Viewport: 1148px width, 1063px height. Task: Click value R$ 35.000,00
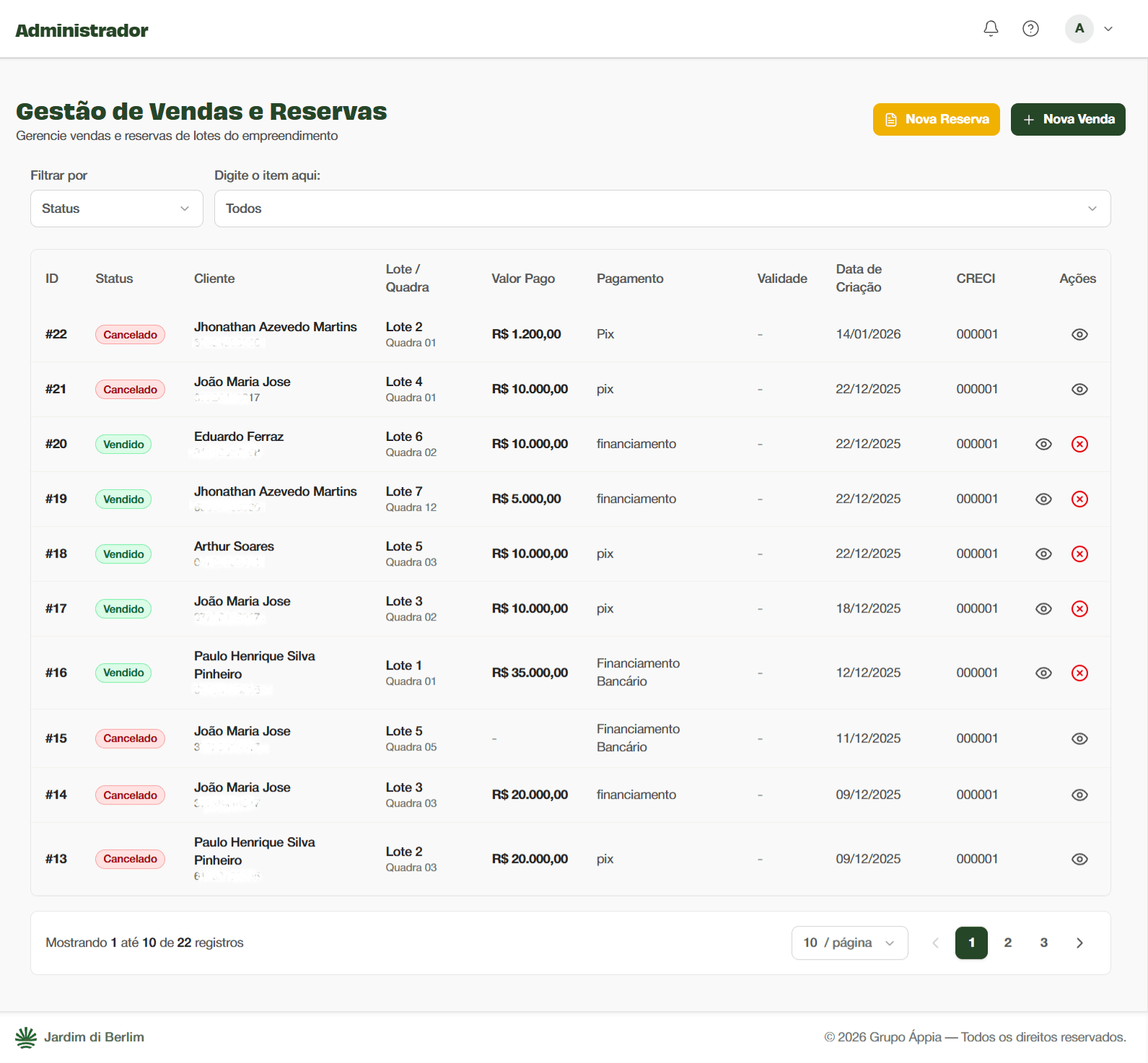[530, 673]
